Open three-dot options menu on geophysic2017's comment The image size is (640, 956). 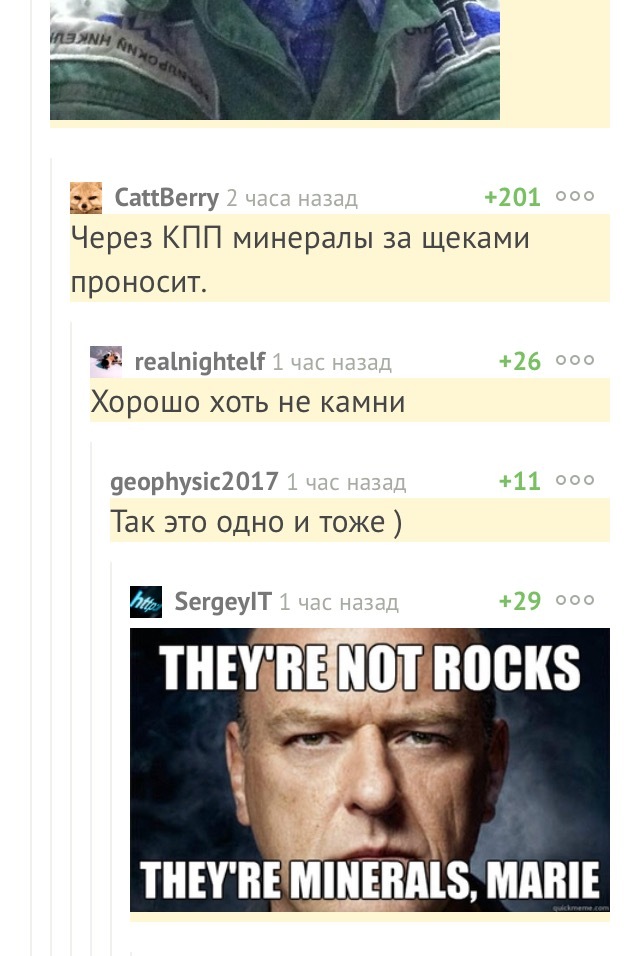pyautogui.click(x=575, y=480)
